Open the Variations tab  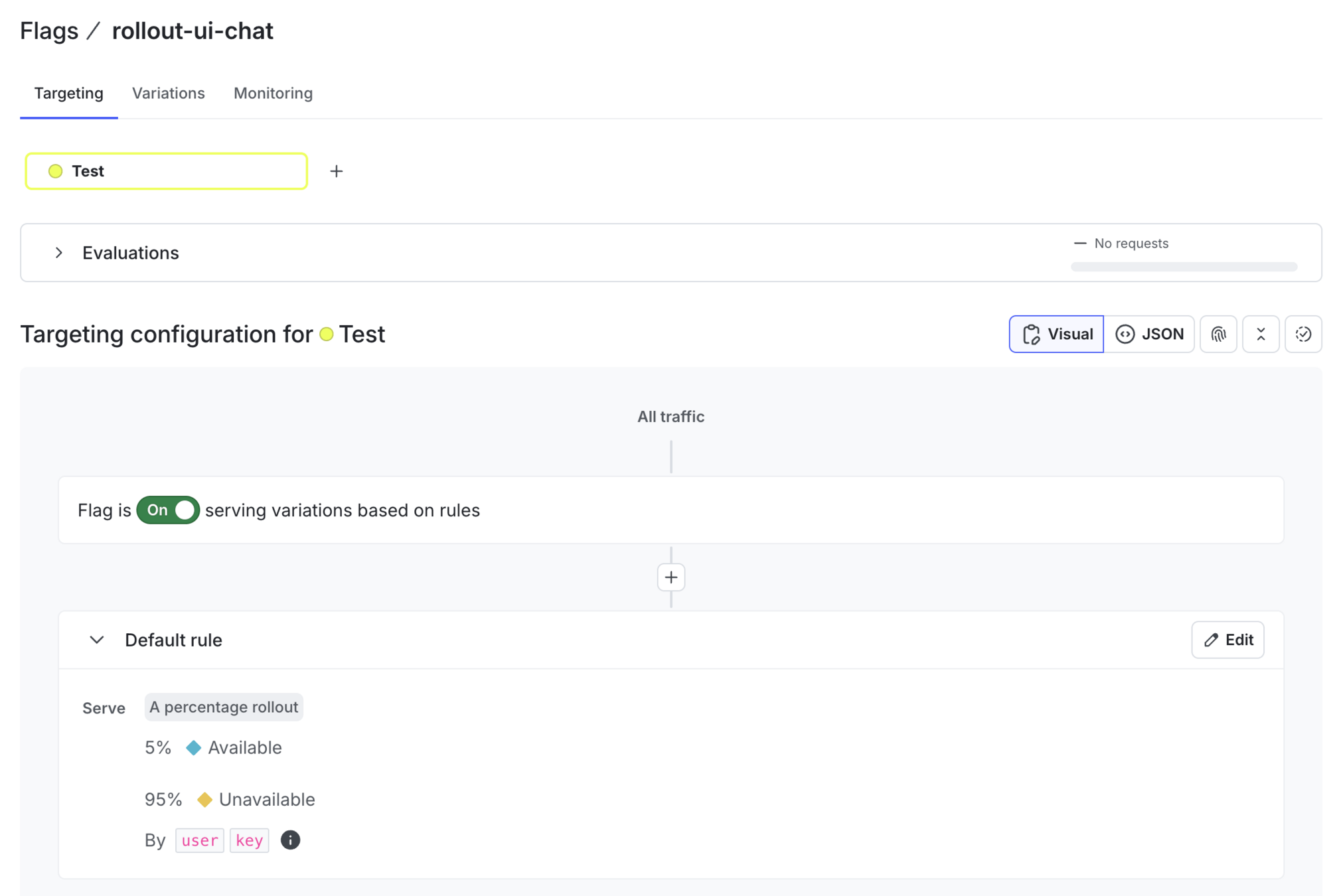pyautogui.click(x=169, y=94)
